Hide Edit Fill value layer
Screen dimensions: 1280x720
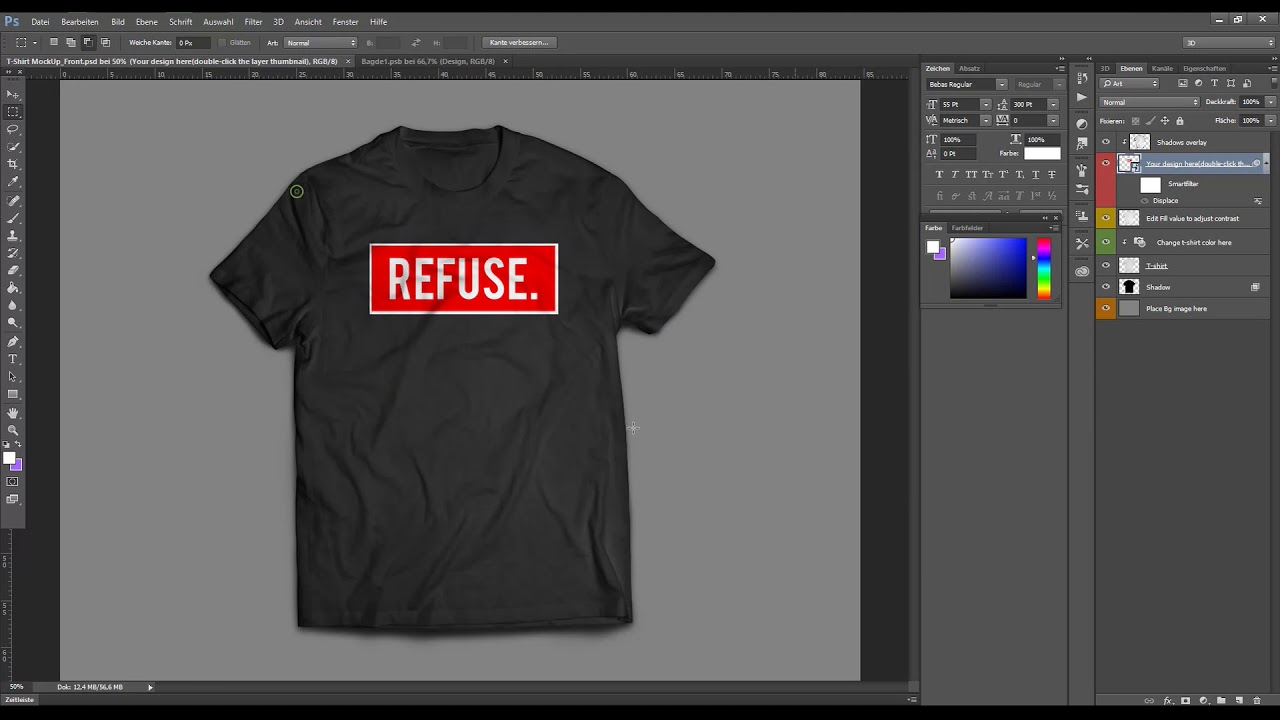(x=1106, y=218)
